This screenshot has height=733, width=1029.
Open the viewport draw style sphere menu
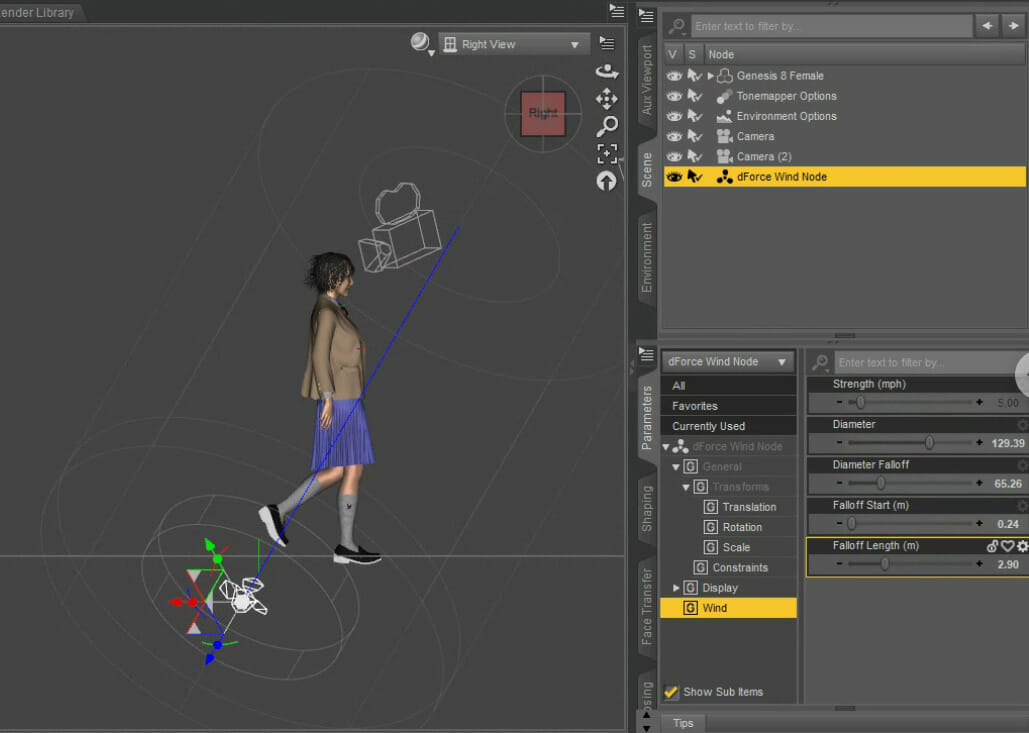[x=421, y=43]
